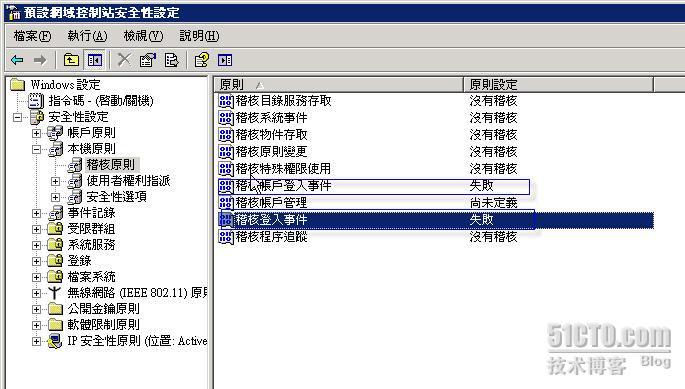Sort by the 原則設定 column header
The height and width of the screenshot is (389, 685).
coord(559,84)
